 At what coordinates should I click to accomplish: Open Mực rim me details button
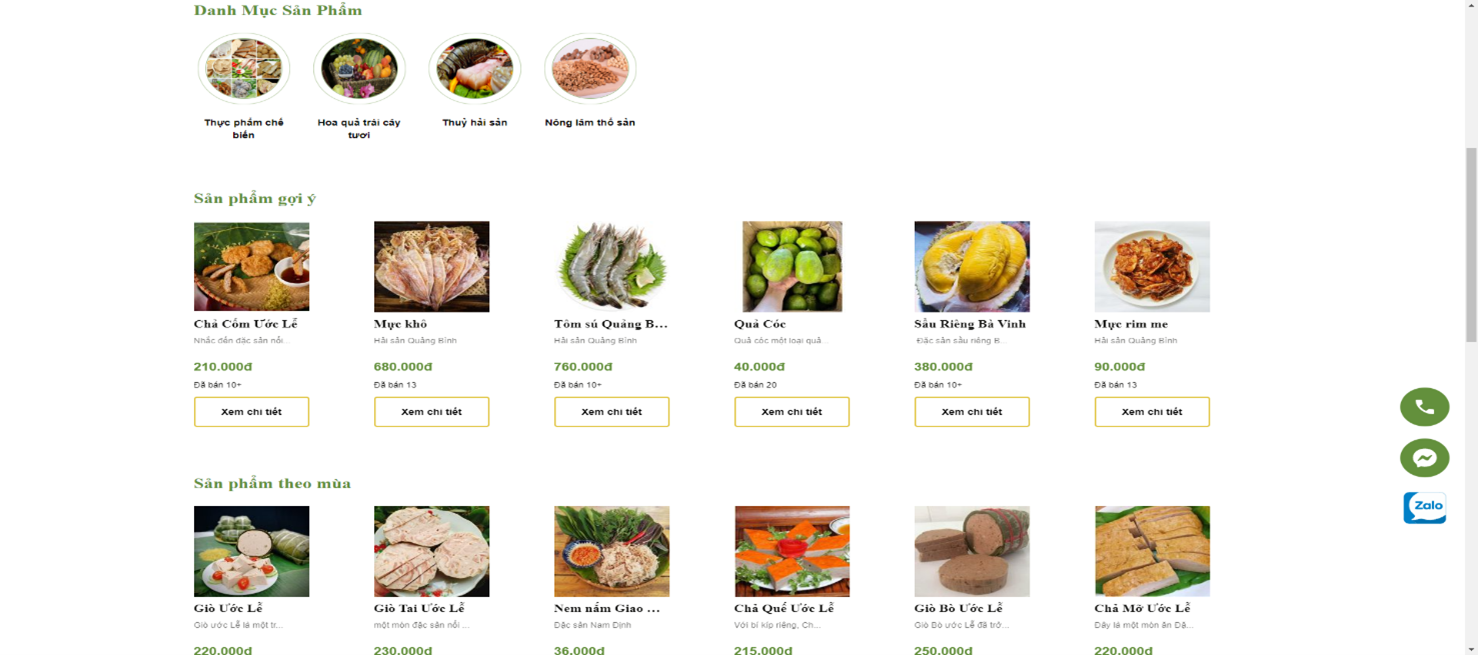click(1151, 412)
